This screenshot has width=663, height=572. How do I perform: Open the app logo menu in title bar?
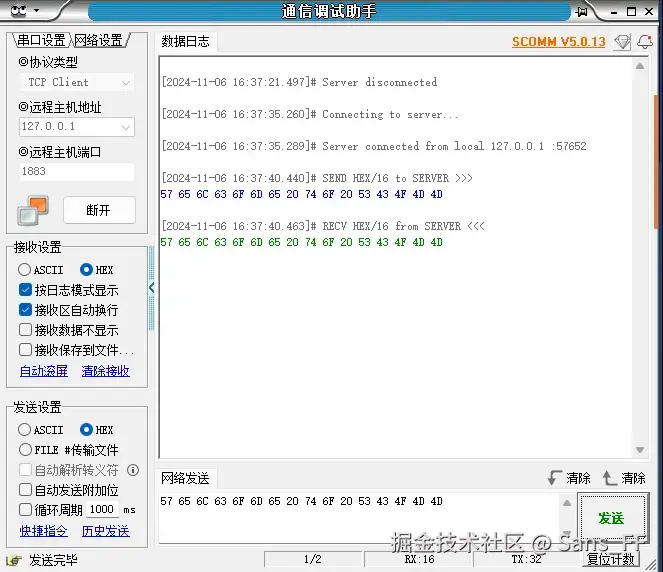coord(18,10)
